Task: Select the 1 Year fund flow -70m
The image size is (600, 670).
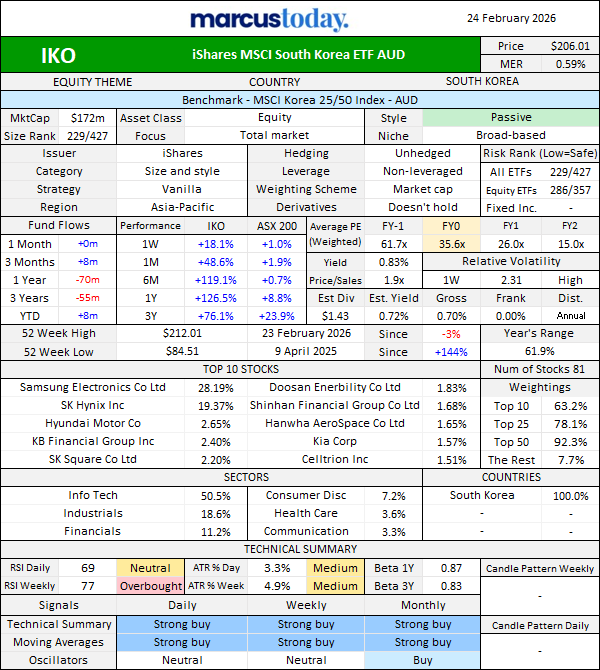Action: click(88, 280)
